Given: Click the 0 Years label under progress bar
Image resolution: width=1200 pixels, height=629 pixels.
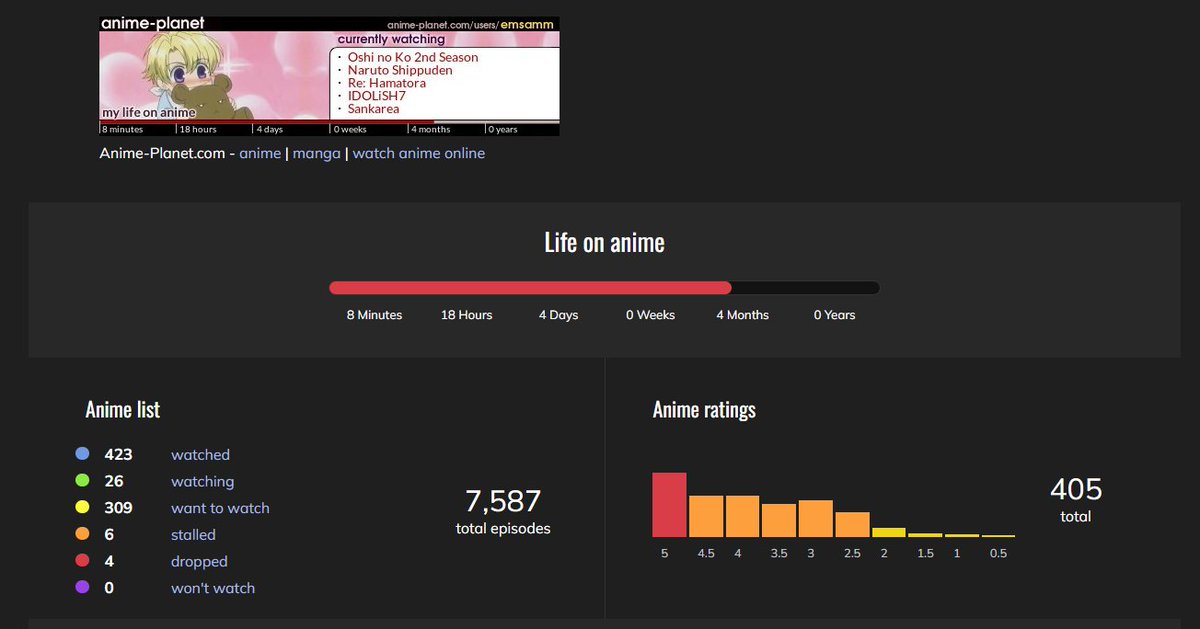Looking at the screenshot, I should (834, 315).
